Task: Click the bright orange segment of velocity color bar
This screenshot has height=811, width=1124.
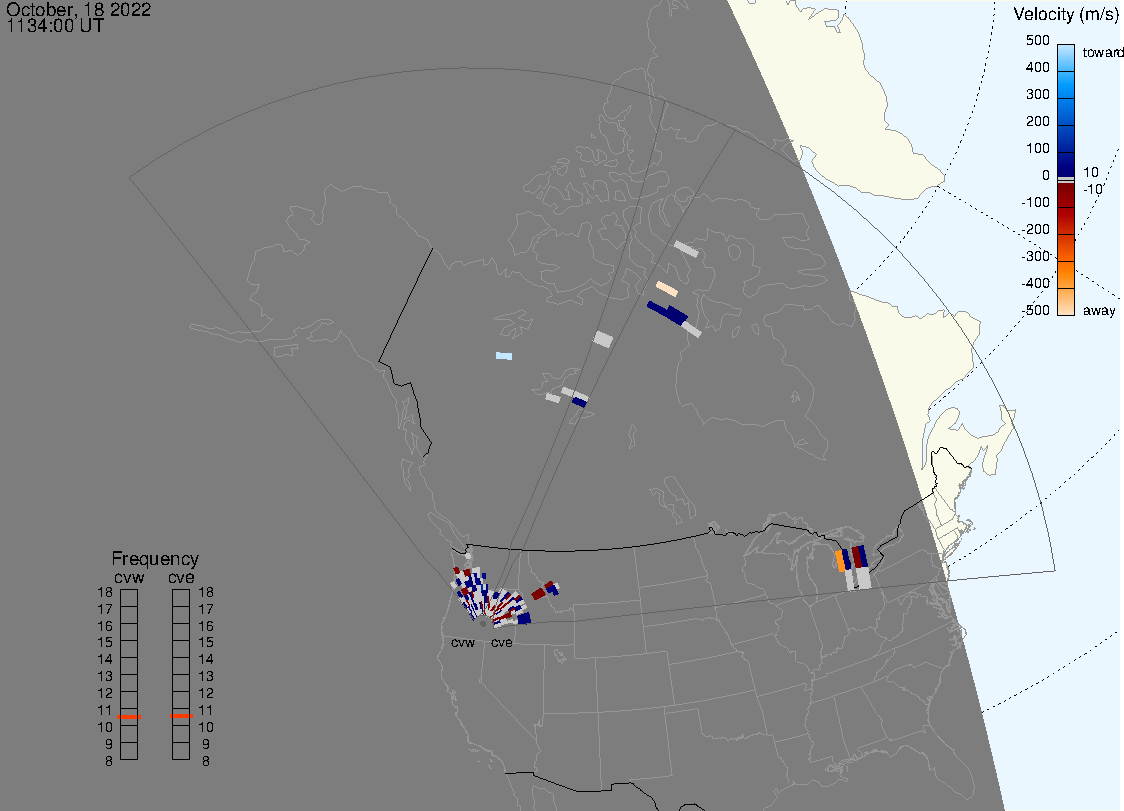Action: click(1066, 273)
